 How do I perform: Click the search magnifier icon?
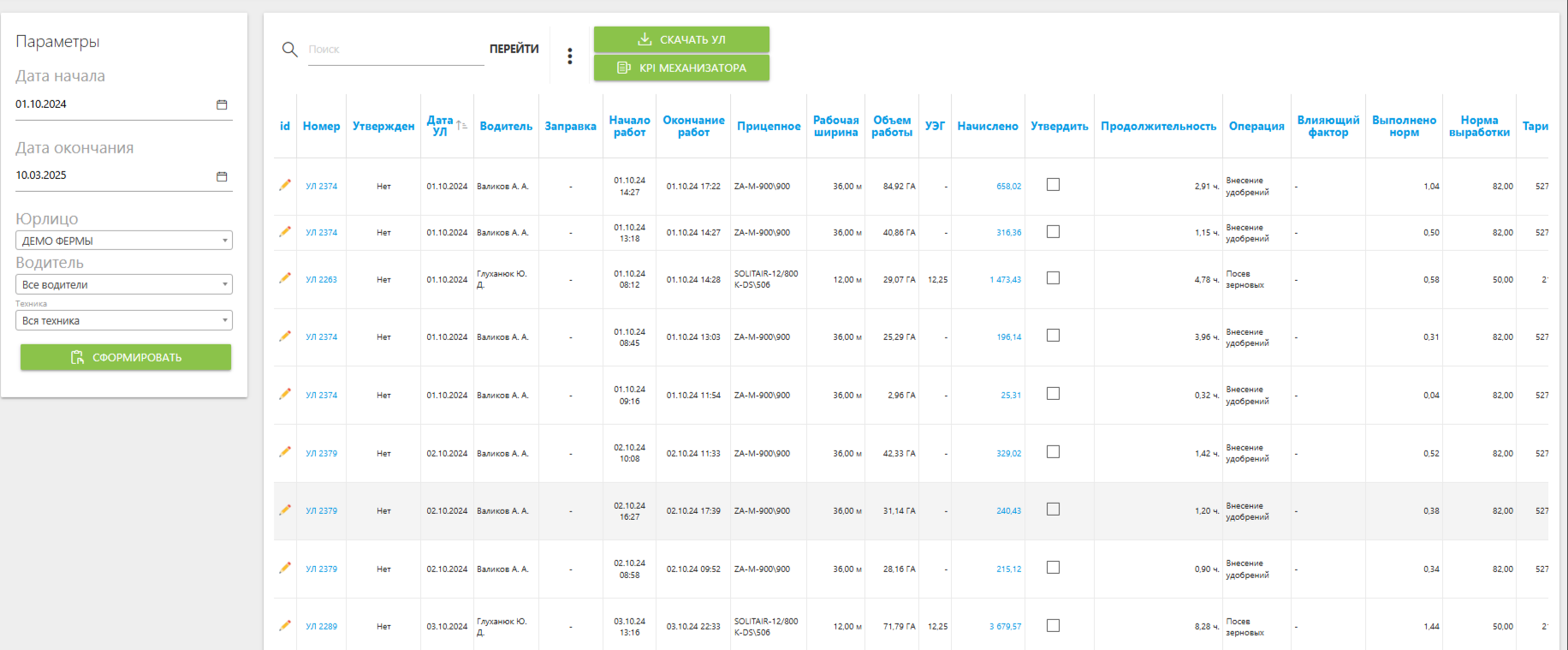tap(289, 50)
